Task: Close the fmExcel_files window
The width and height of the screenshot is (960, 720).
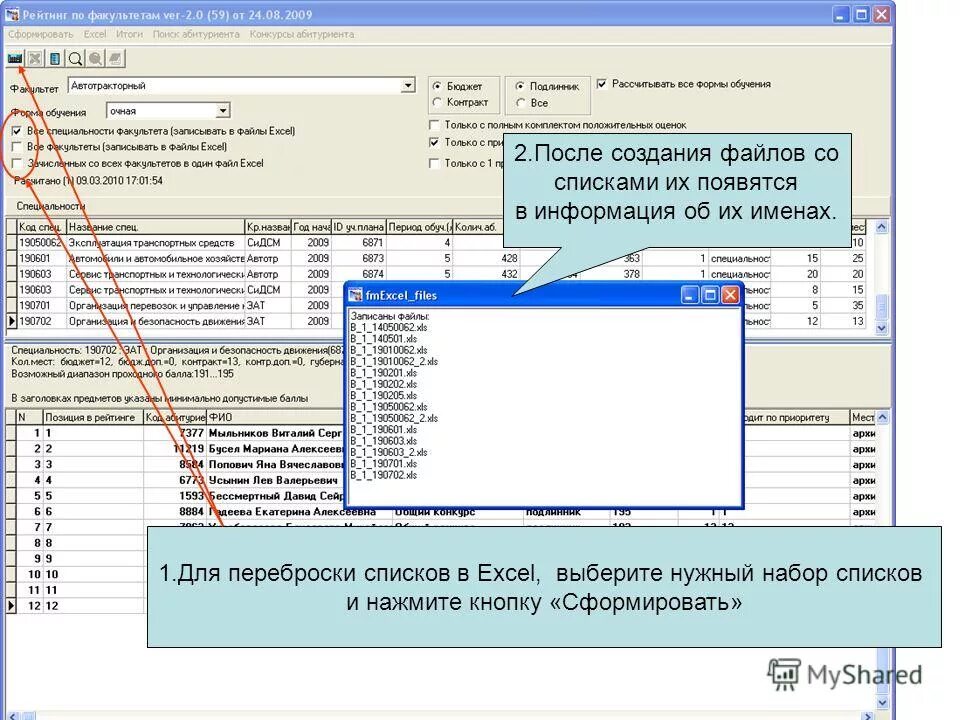Action: [730, 296]
